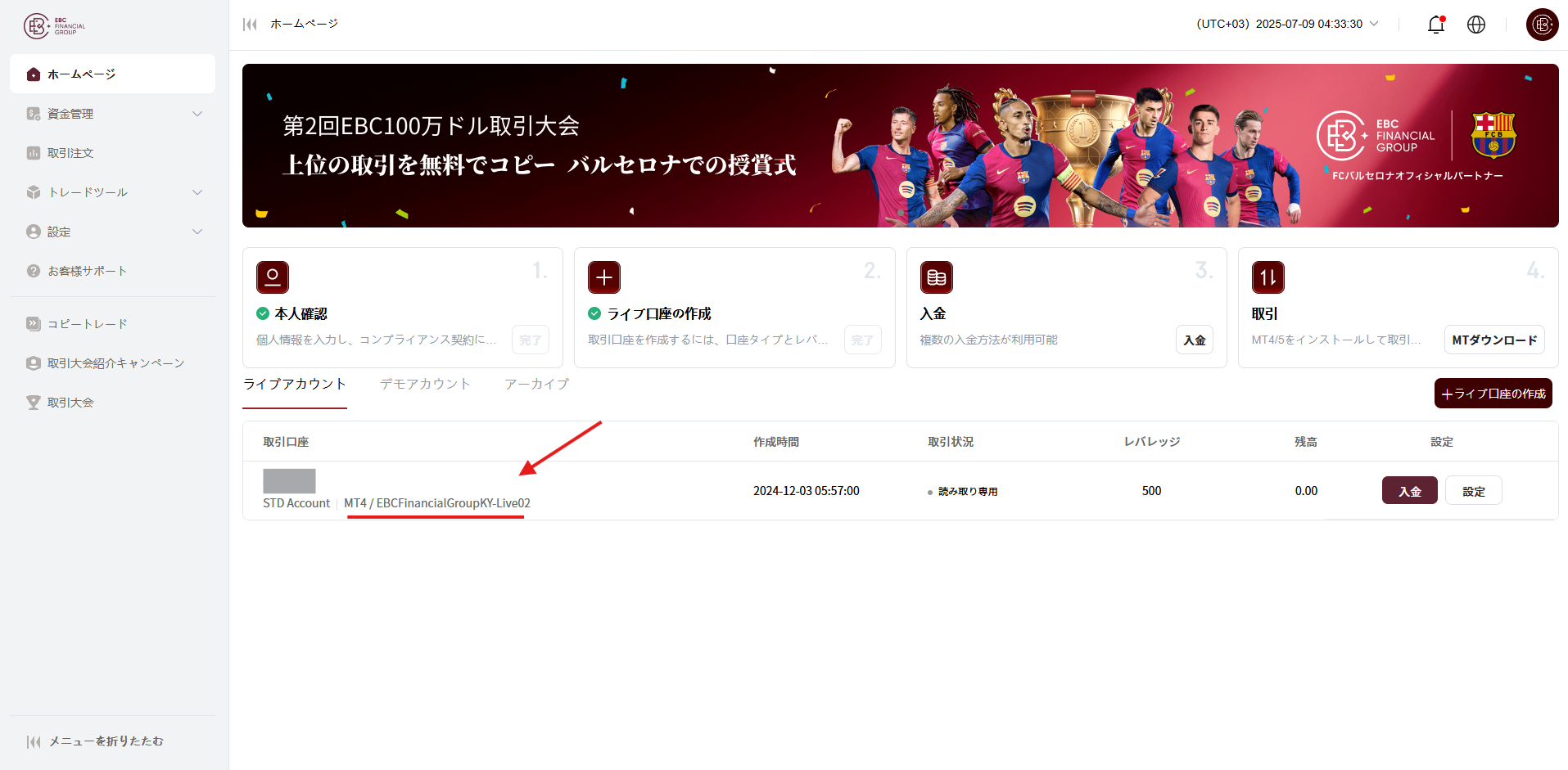Click the コピートレード icon
Image resolution: width=1568 pixels, height=770 pixels.
coord(34,324)
